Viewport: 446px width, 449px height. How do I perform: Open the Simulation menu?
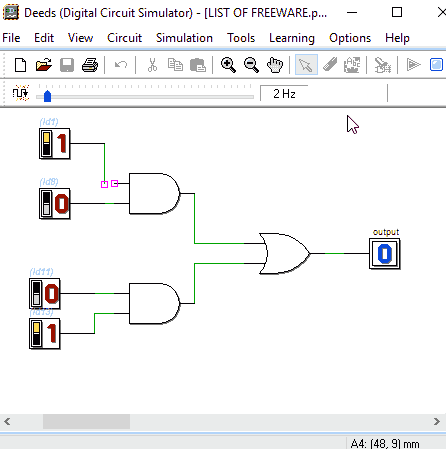[x=184, y=38]
